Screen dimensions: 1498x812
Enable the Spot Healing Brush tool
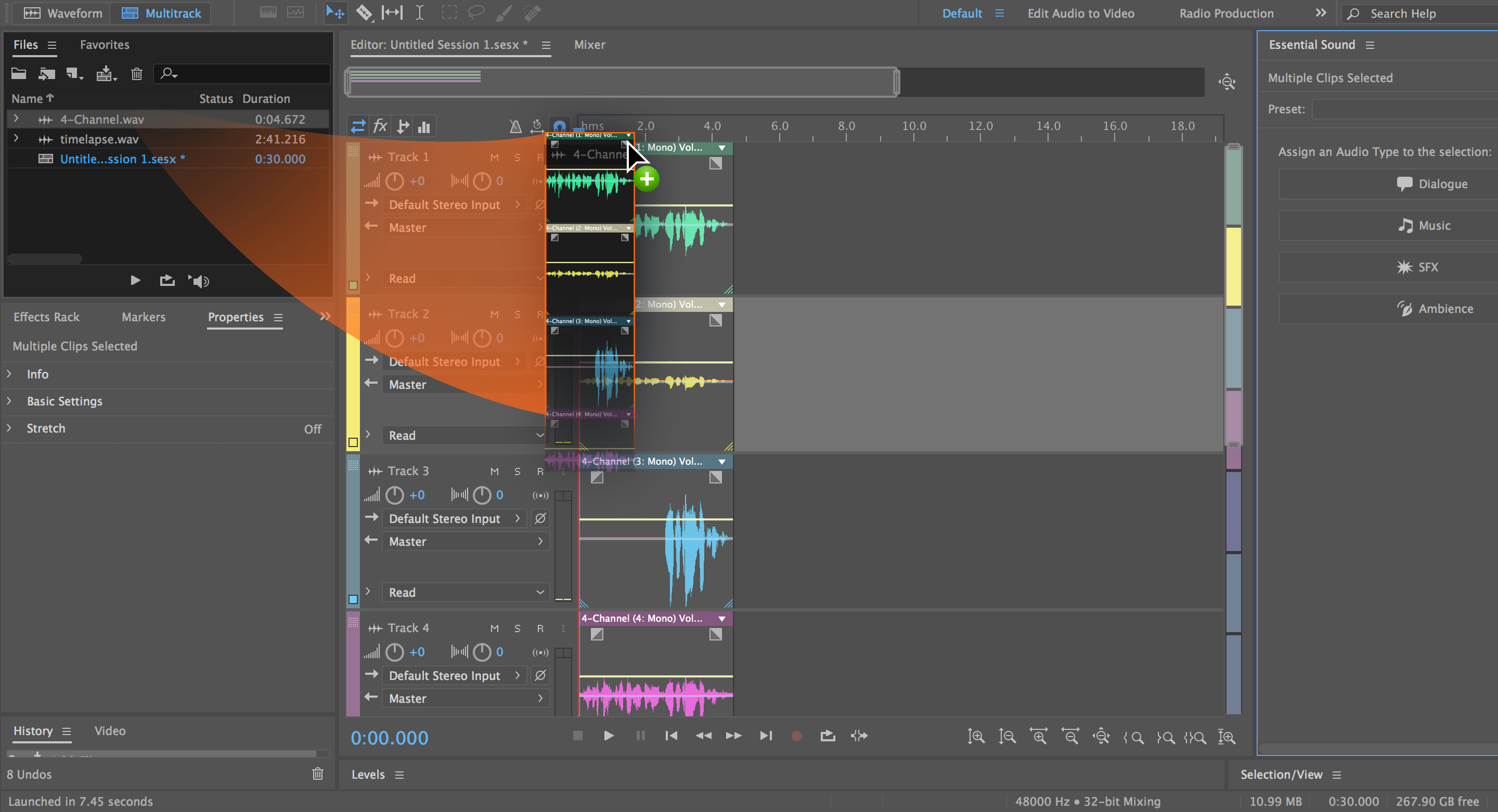[x=532, y=12]
